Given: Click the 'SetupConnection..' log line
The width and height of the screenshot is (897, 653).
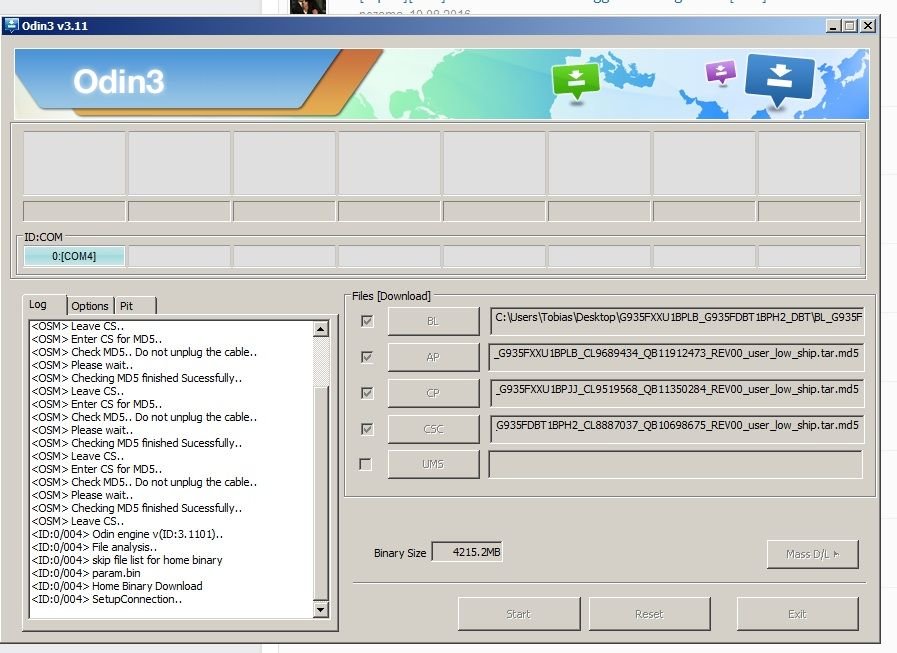Looking at the screenshot, I should coord(107,599).
